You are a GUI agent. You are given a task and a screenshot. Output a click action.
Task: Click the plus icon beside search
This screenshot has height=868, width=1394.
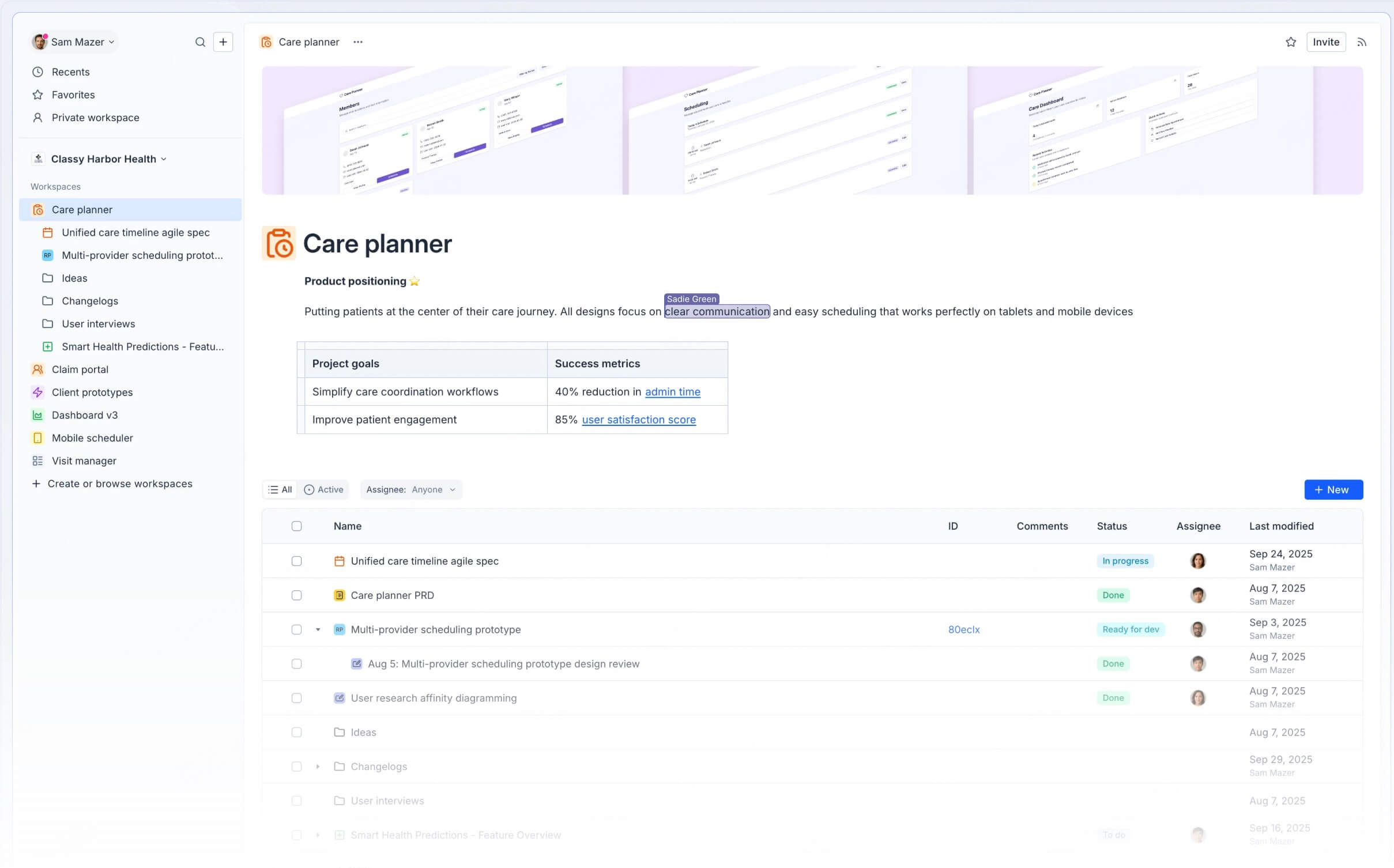pos(223,42)
